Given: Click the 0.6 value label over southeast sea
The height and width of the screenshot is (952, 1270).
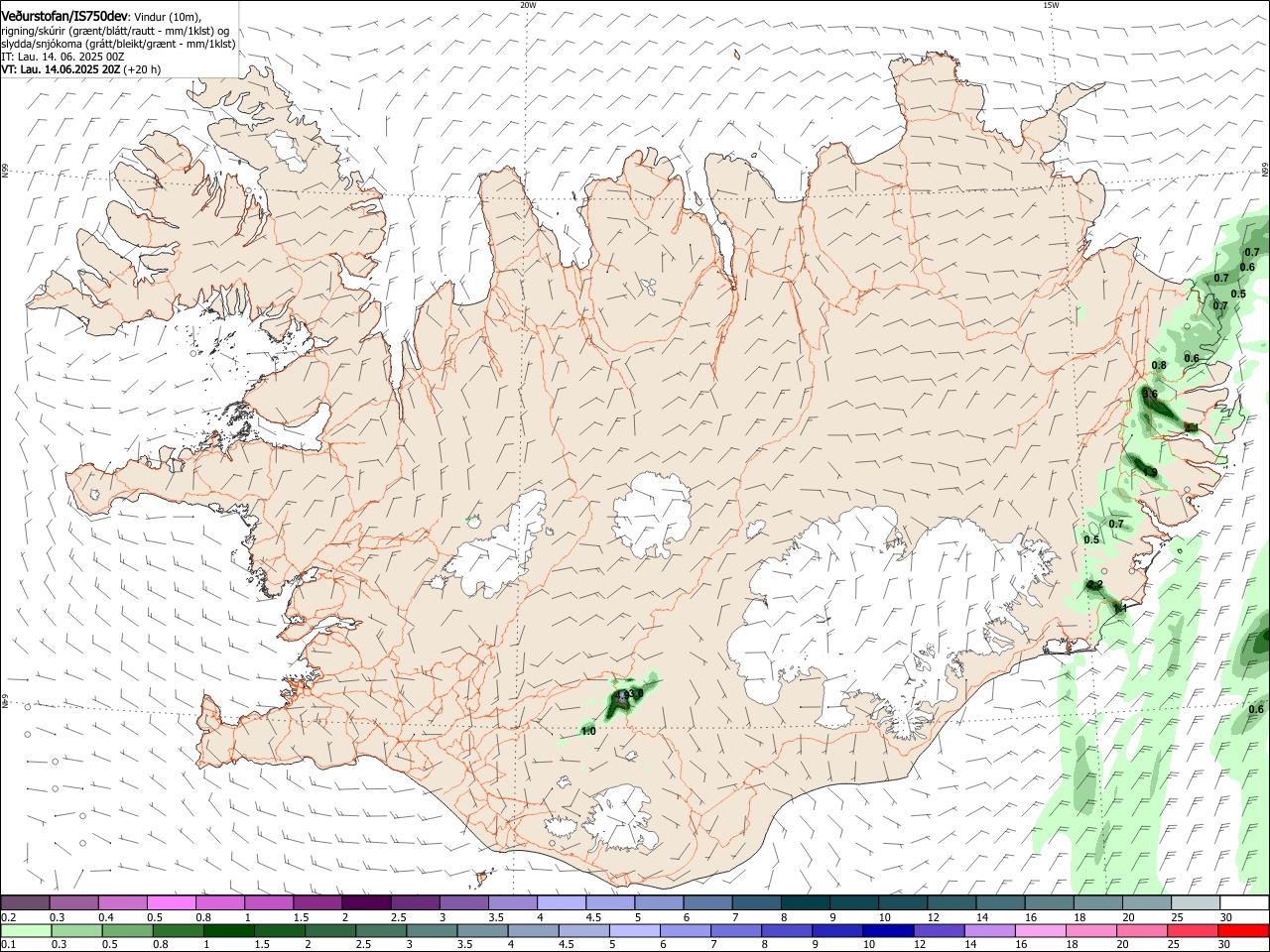Looking at the screenshot, I should point(1256,709).
